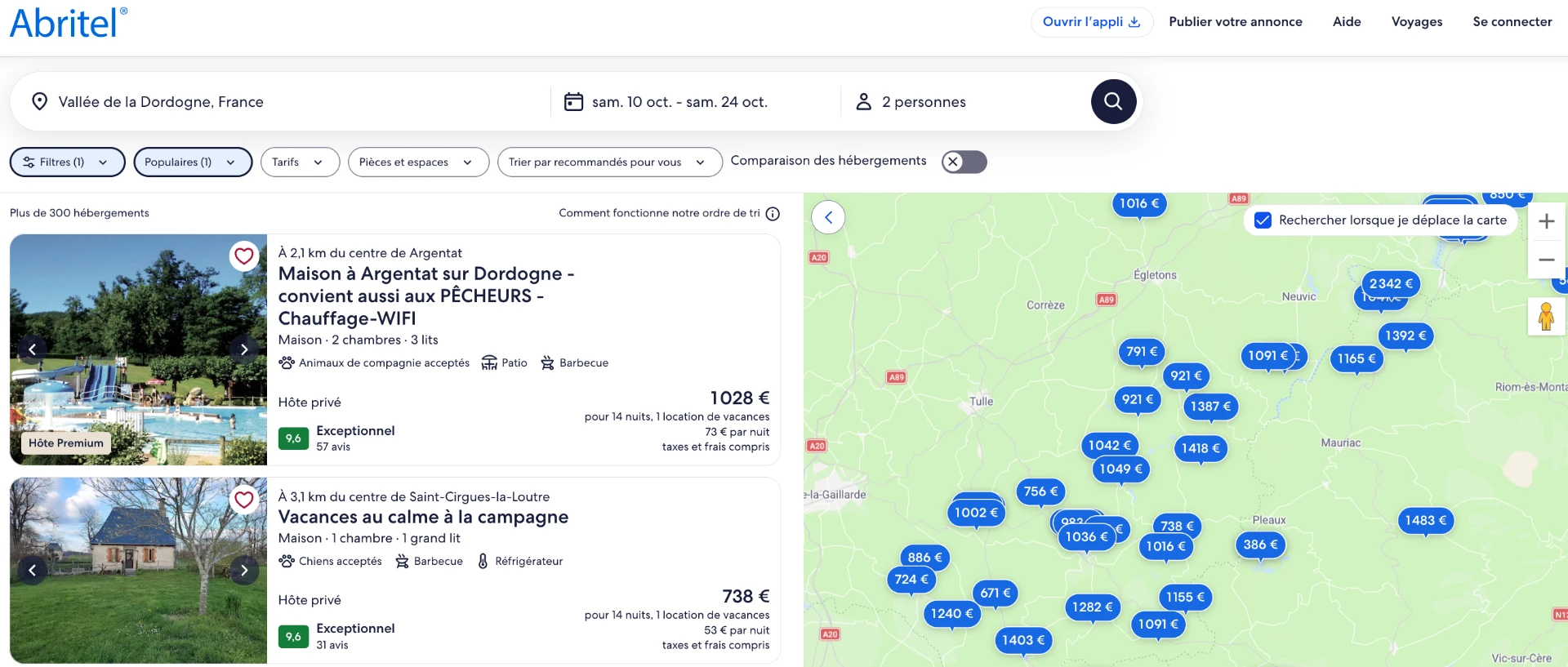1568x667 pixels.
Task: Open Maison à Argentat sur Dordogne listing title
Action: (x=426, y=296)
